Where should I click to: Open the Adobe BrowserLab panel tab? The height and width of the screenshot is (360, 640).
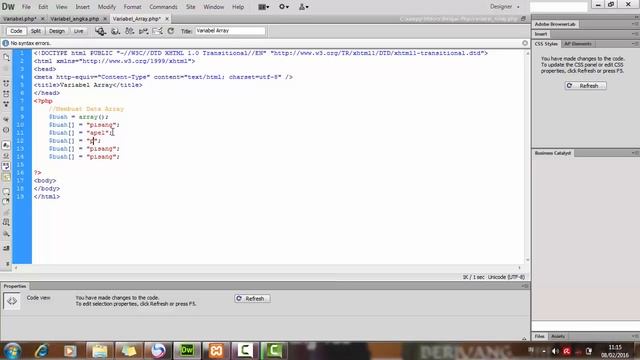tap(555, 24)
